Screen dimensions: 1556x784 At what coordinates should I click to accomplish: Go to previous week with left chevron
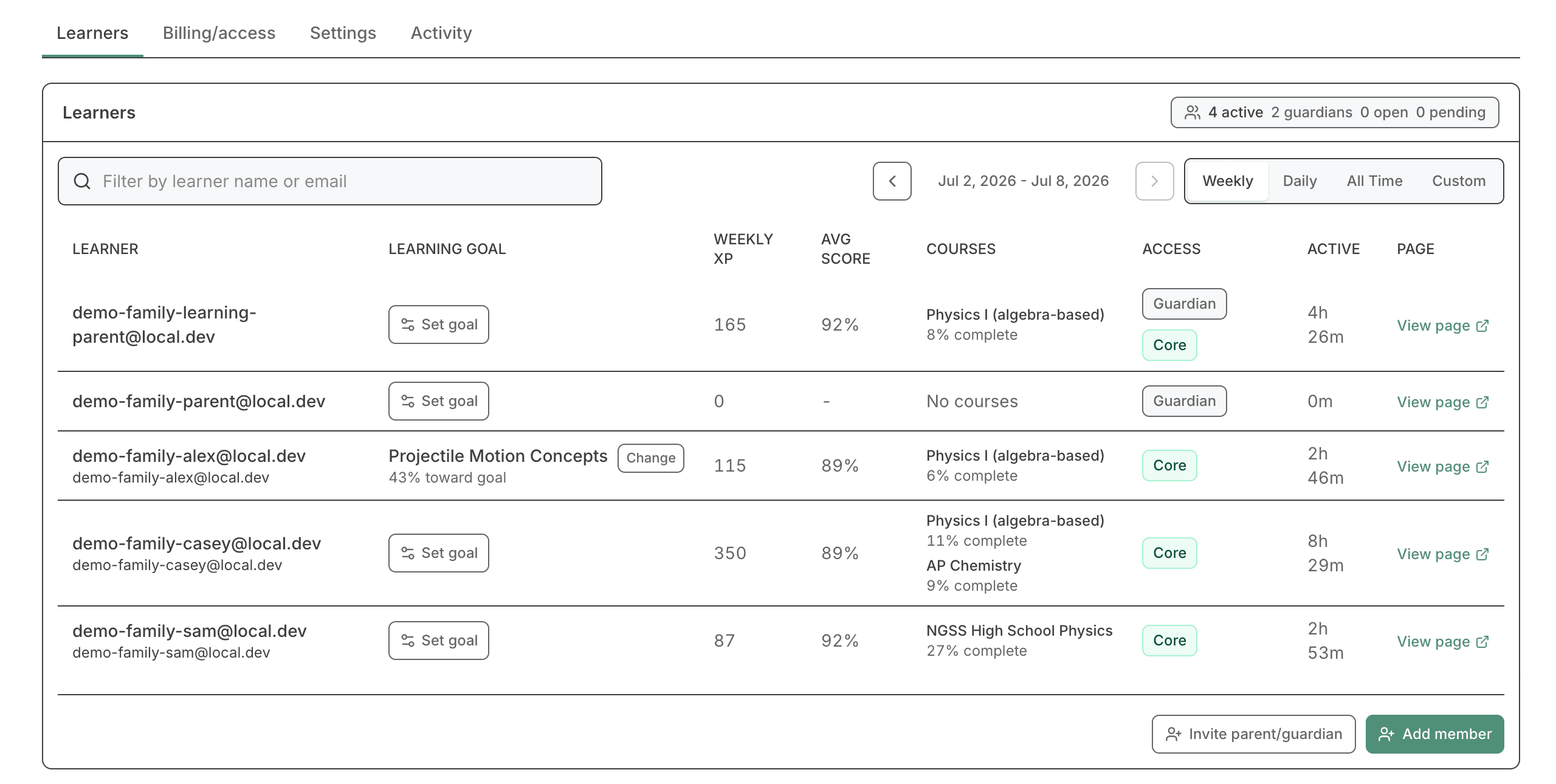(892, 181)
